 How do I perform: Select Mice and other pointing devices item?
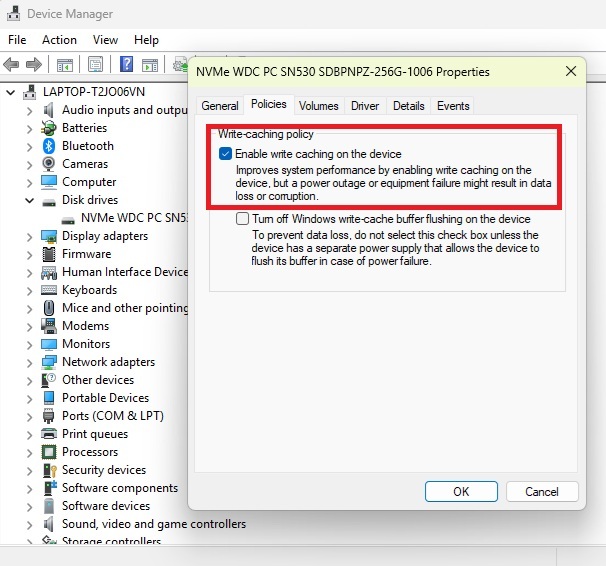[125, 308]
